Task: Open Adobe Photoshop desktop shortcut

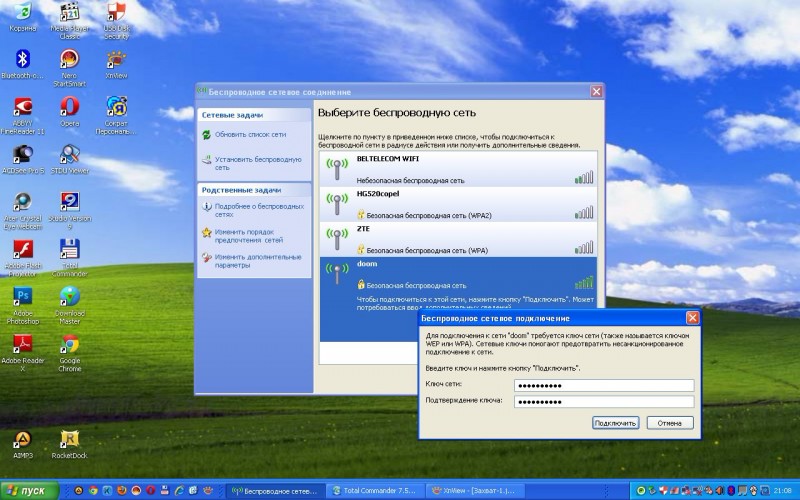Action: pos(22,306)
